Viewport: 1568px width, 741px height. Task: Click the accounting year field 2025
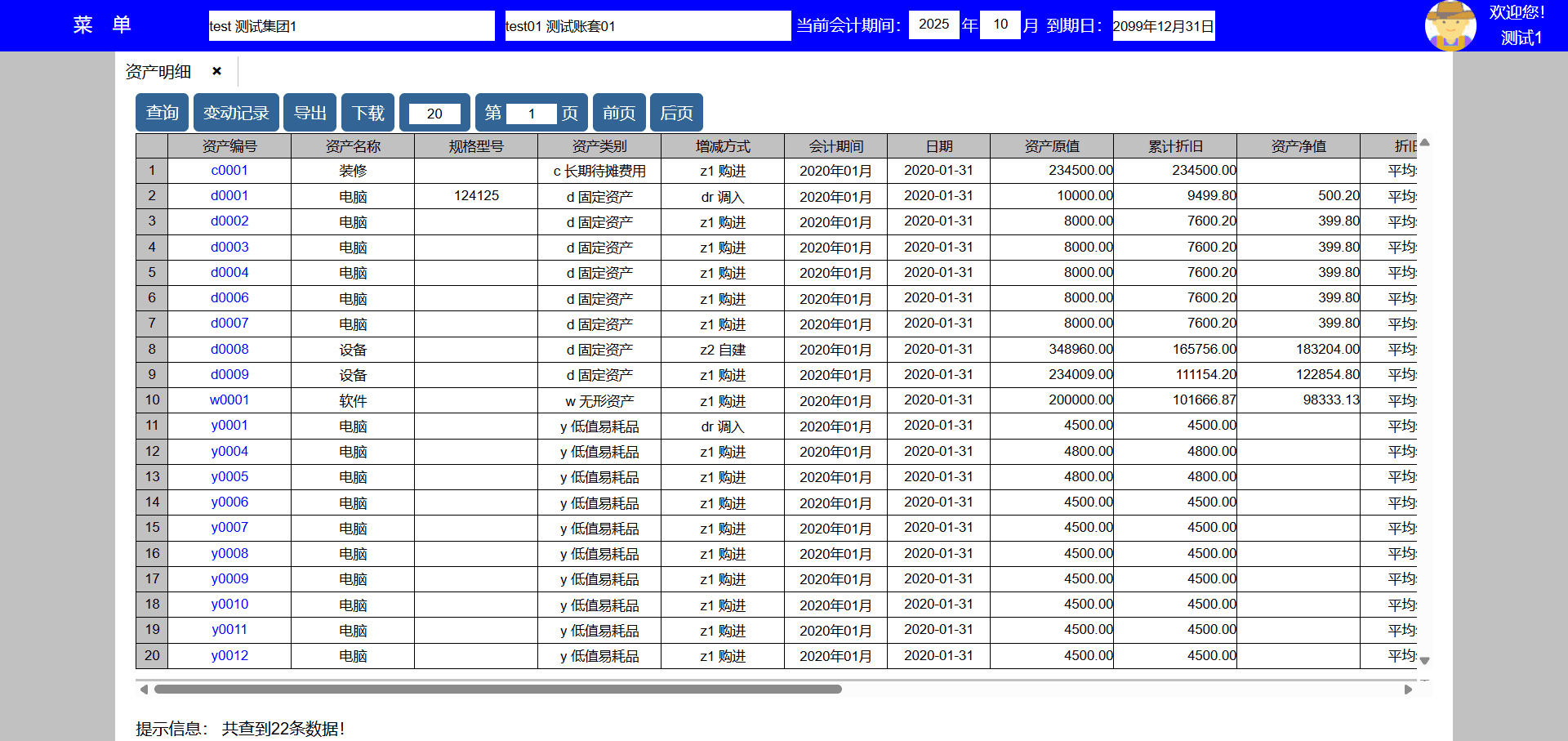(933, 25)
